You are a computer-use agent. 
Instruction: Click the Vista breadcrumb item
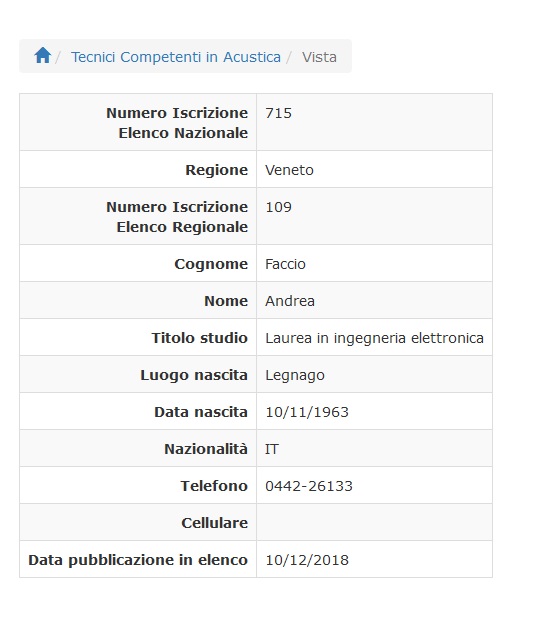319,57
